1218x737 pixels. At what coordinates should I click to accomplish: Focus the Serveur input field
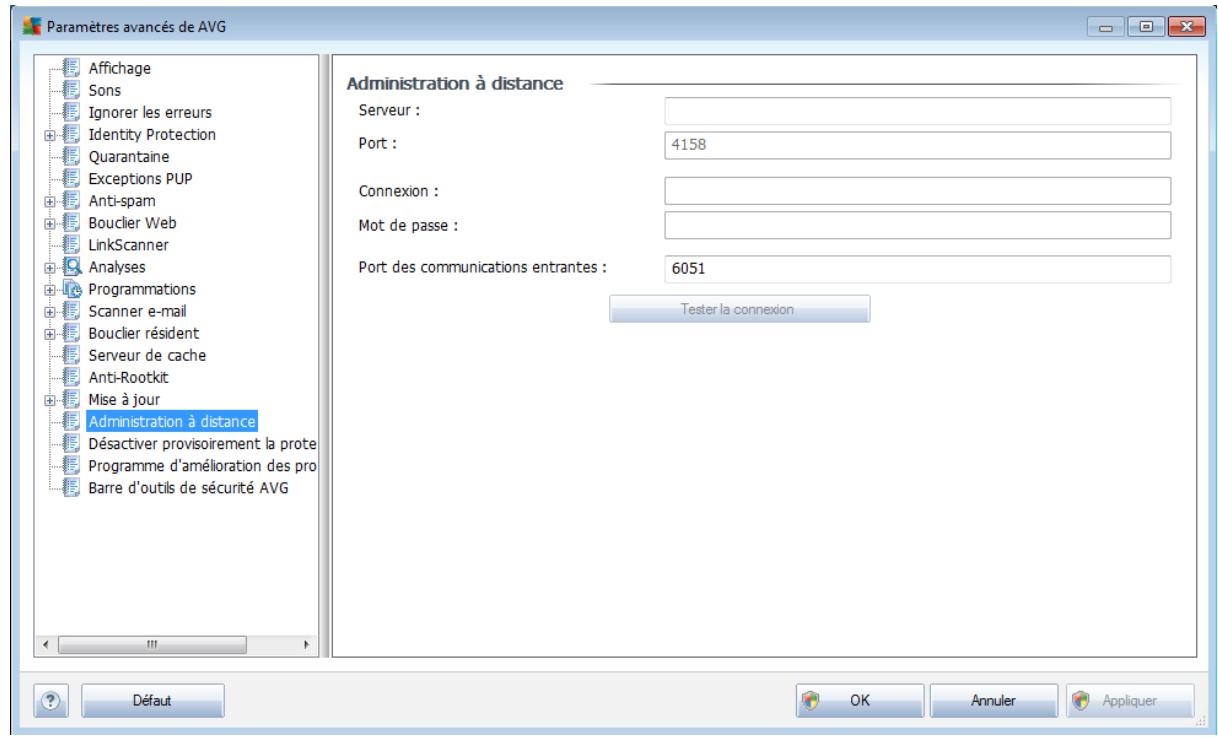(917, 110)
